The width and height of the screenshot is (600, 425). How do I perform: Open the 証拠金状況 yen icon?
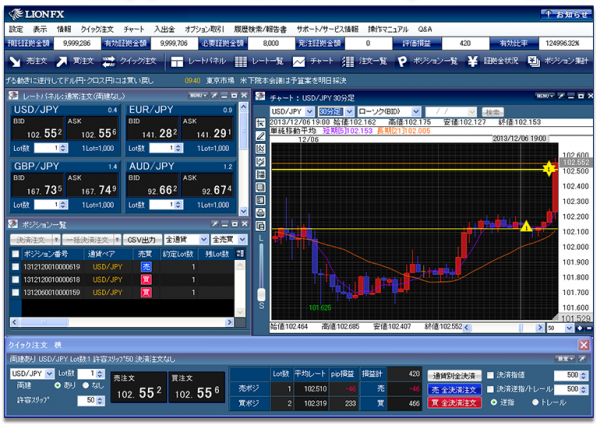tap(473, 62)
